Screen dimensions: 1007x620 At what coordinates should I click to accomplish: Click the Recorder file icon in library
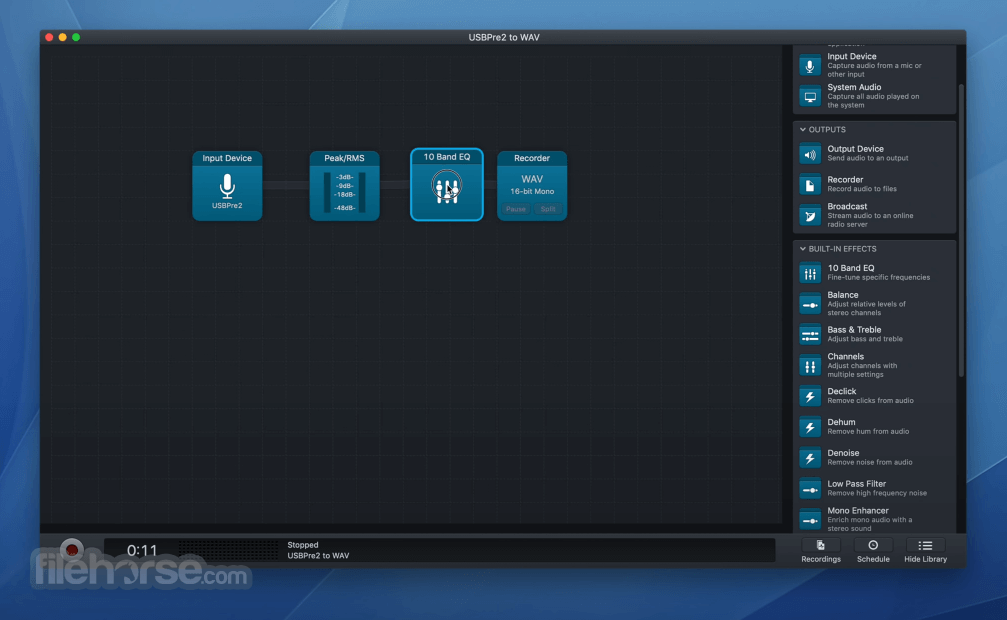(x=810, y=185)
